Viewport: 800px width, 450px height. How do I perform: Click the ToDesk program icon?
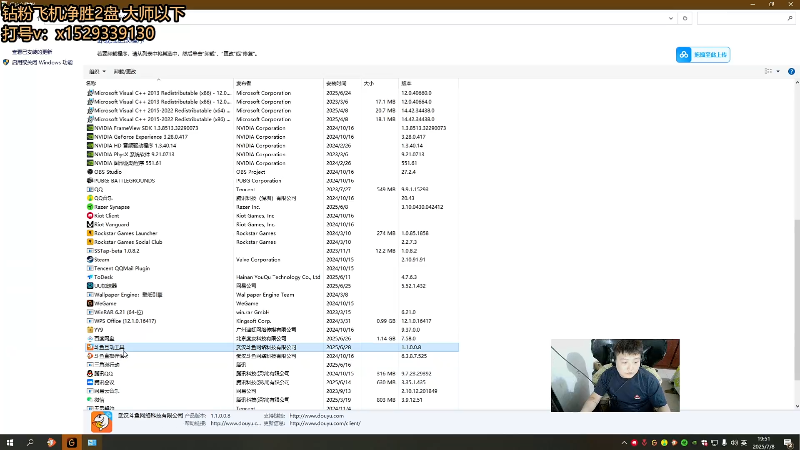coord(90,277)
